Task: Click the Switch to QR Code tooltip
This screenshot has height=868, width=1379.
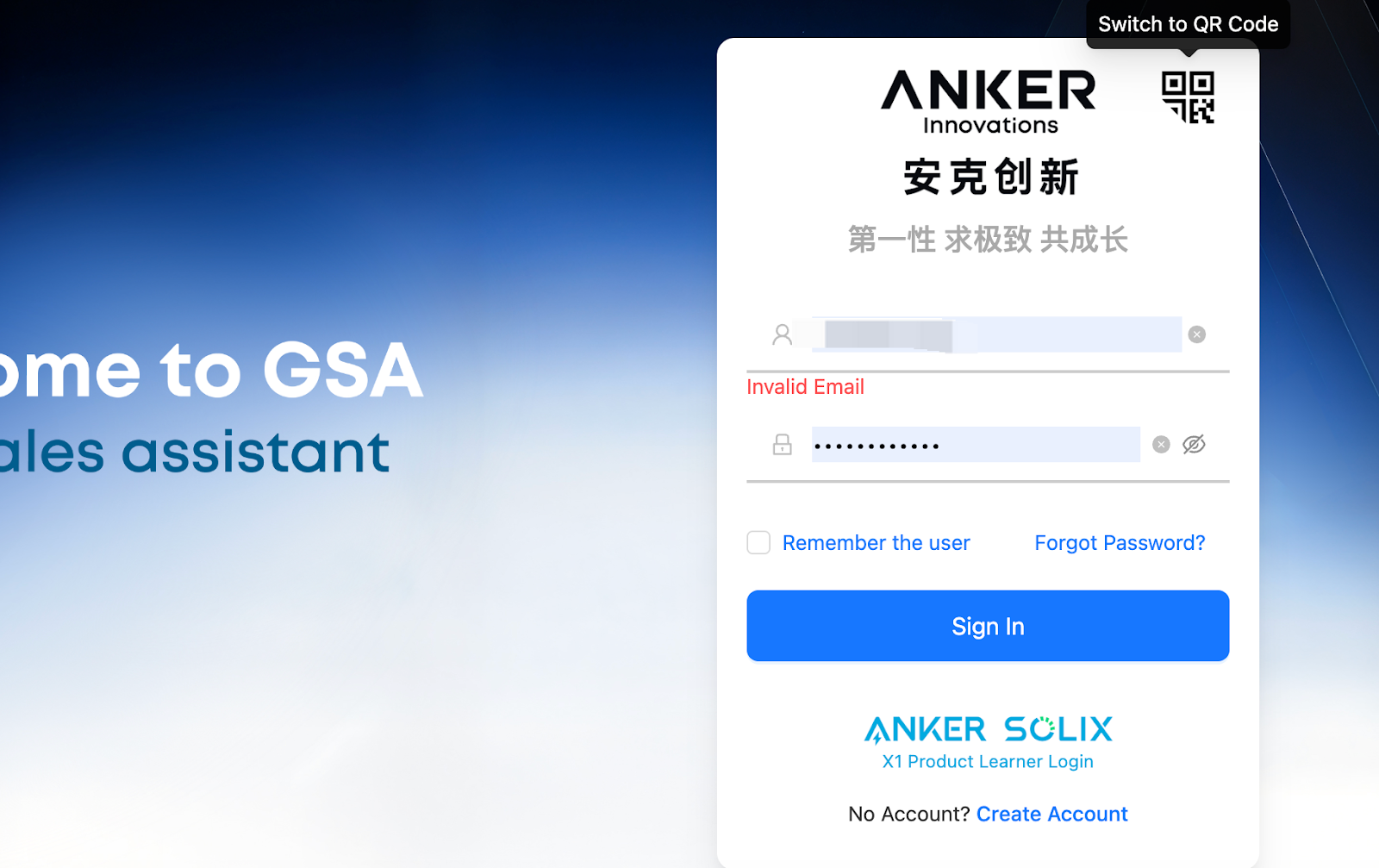Action: click(1188, 24)
